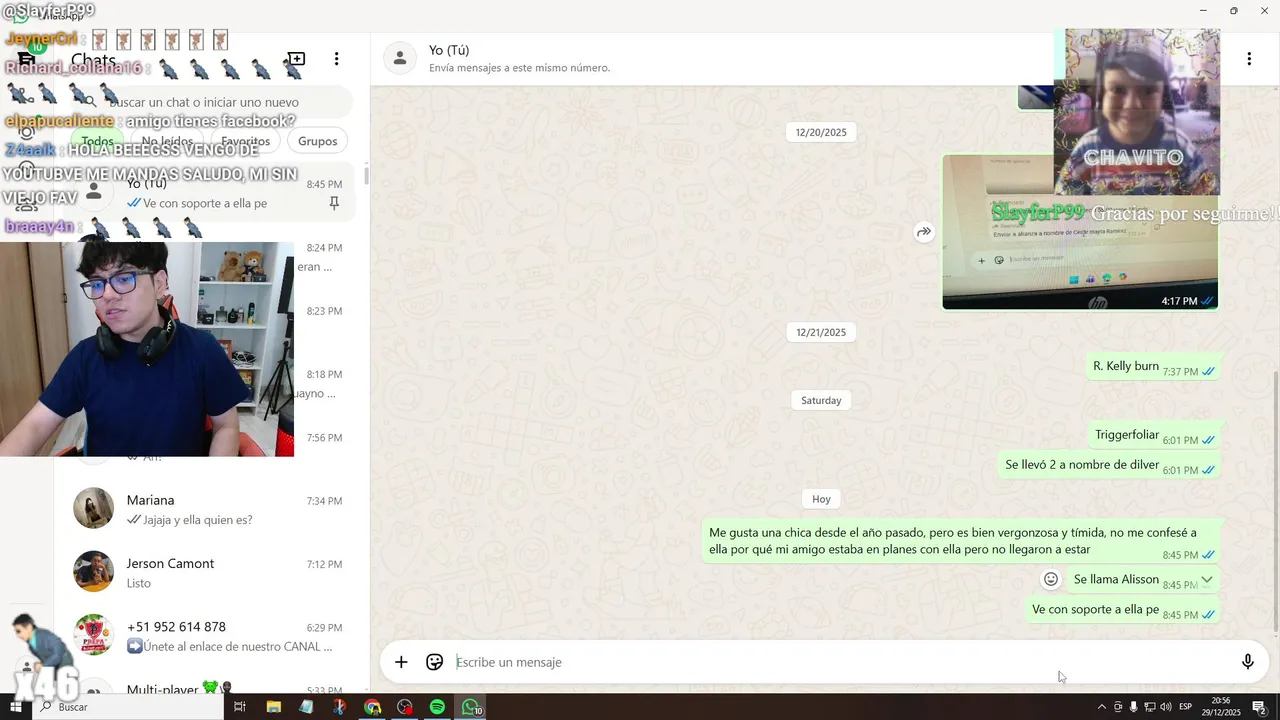The image size is (1280, 720).
Task: Click the Saturday date label
Action: point(821,400)
